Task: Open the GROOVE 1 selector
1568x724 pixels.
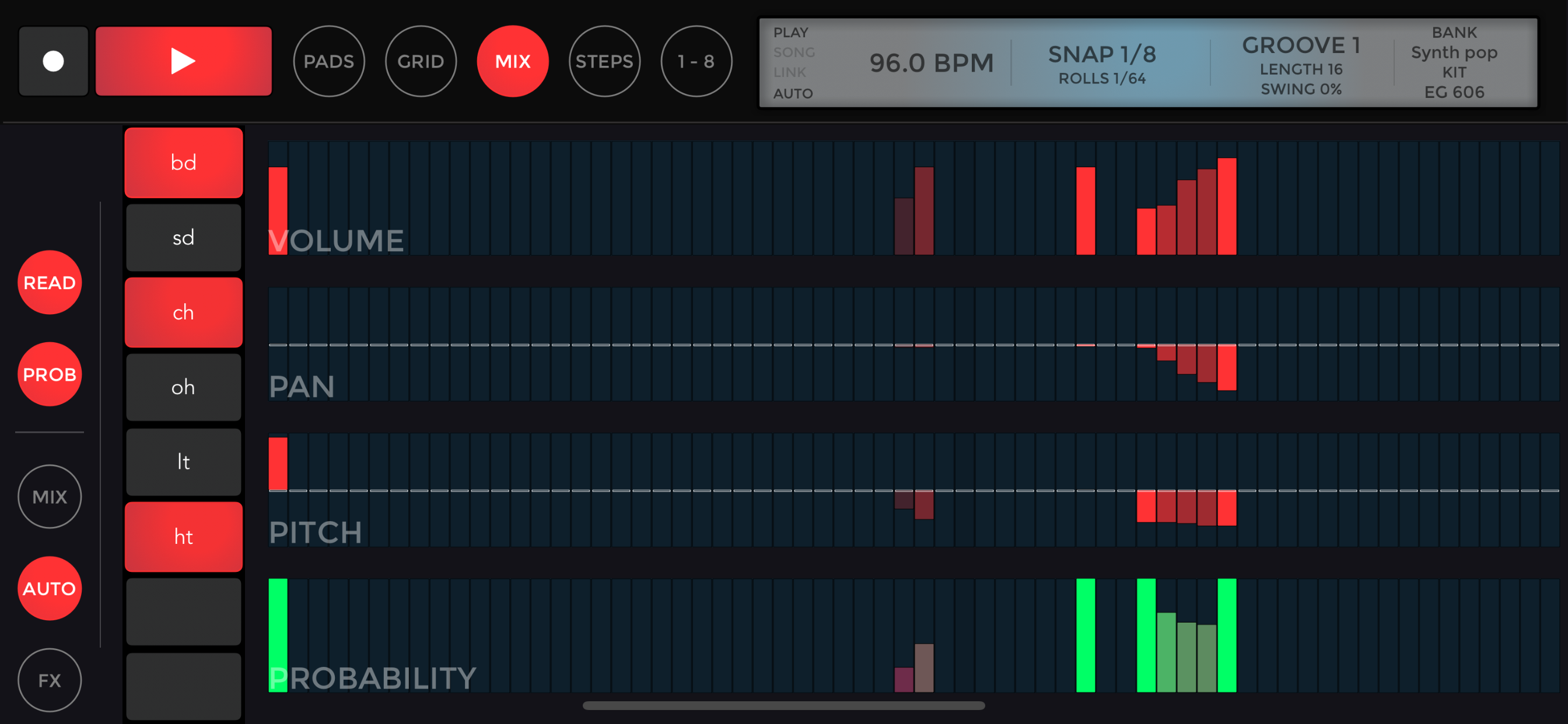Action: pos(1300,45)
